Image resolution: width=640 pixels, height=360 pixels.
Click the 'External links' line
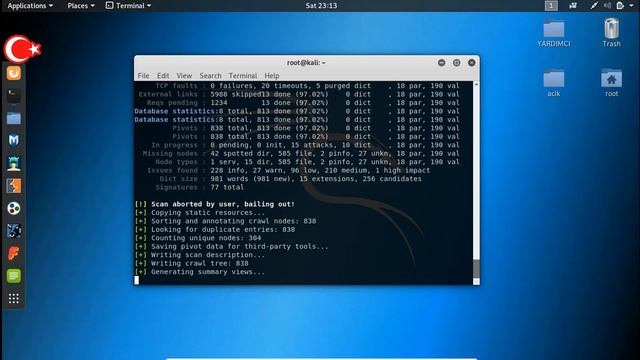click(x=299, y=94)
